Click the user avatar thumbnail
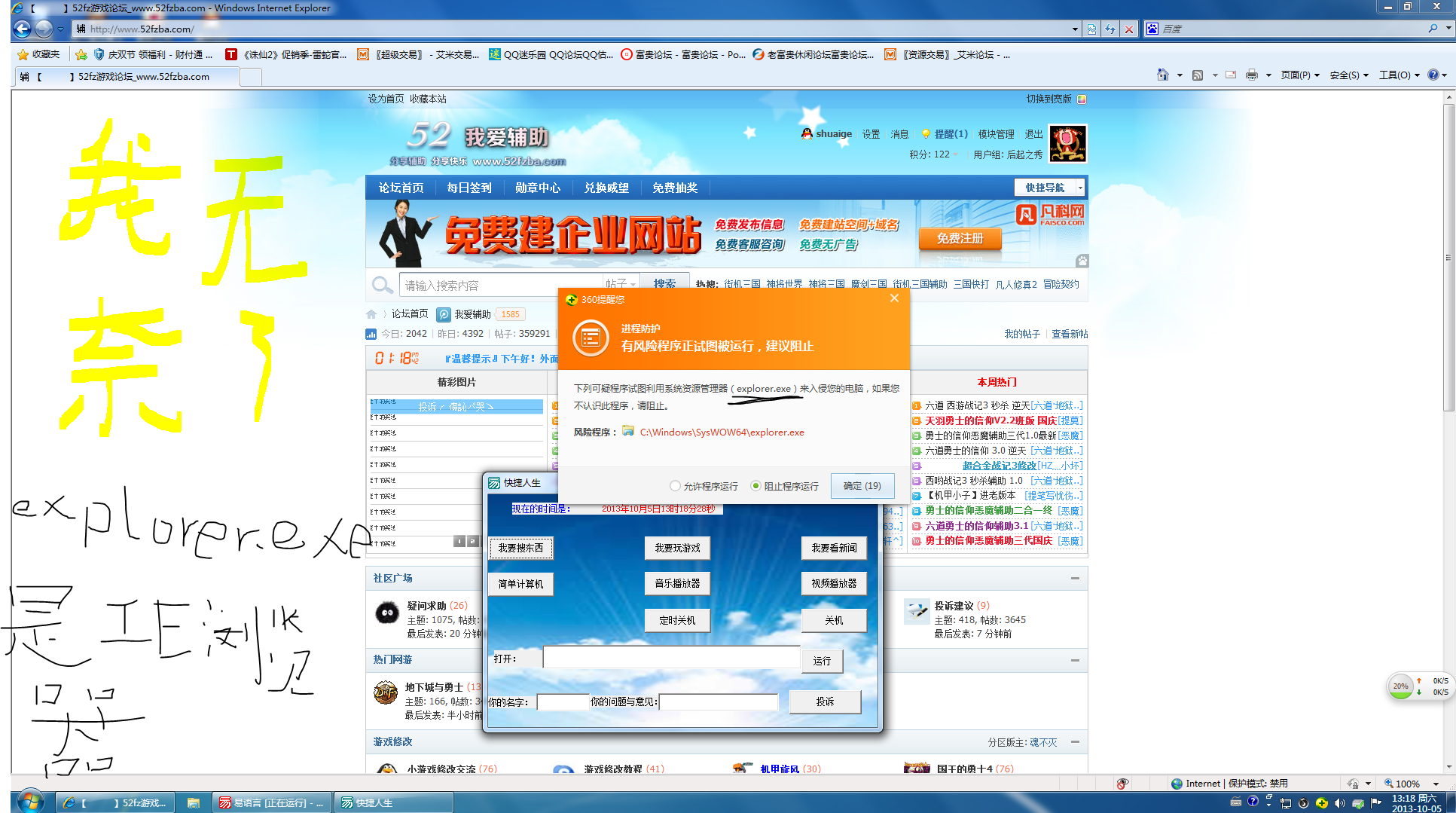Viewport: 1456px width, 813px height. [1068, 143]
